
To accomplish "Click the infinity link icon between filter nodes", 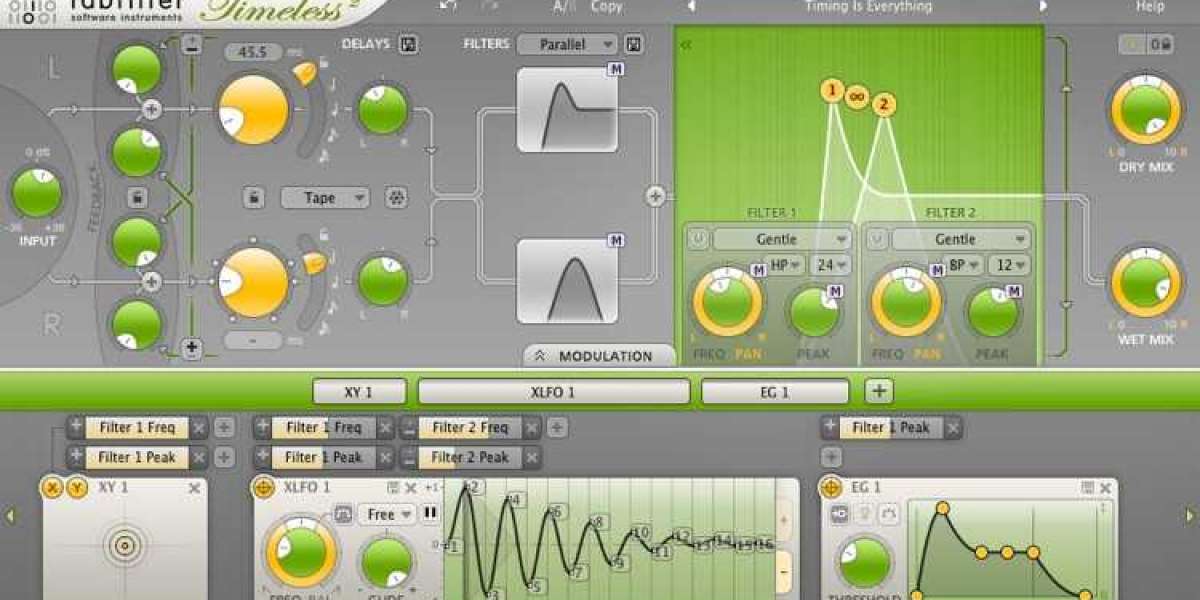I will tap(857, 97).
